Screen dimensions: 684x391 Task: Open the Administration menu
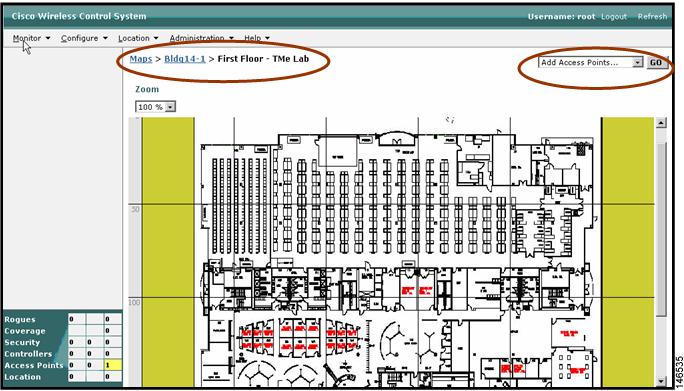(202, 38)
